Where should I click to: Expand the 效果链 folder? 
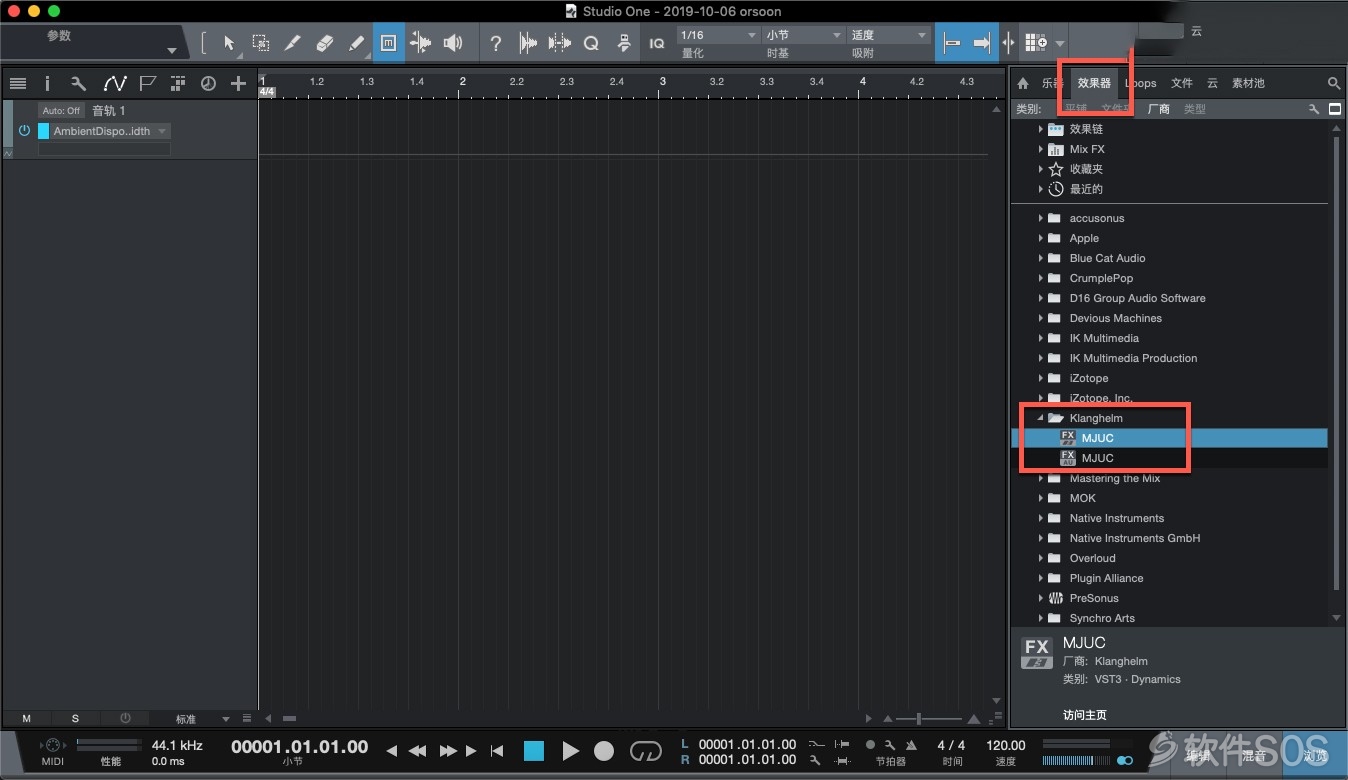click(1040, 129)
